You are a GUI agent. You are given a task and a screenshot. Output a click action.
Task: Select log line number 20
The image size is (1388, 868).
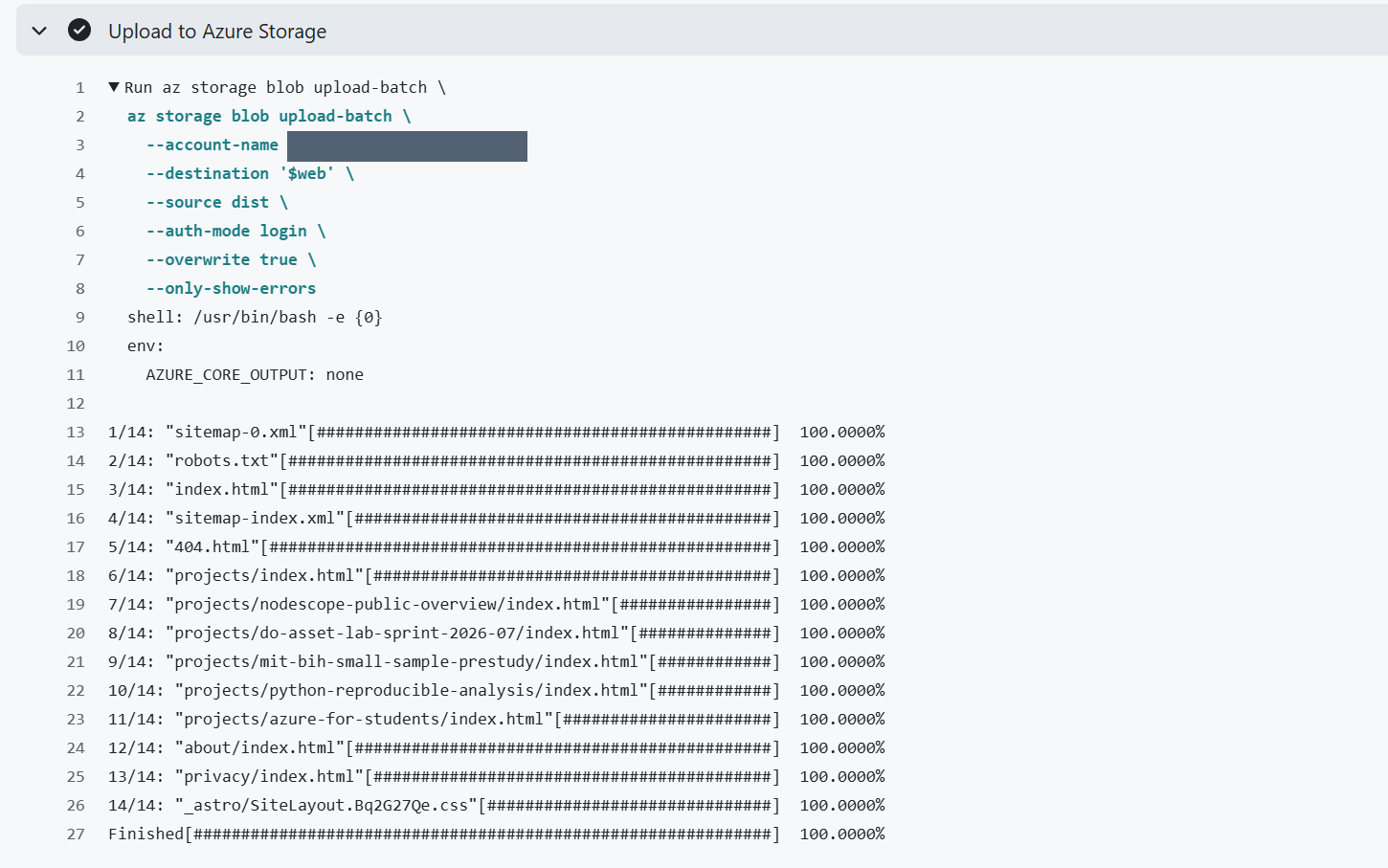tap(76, 634)
